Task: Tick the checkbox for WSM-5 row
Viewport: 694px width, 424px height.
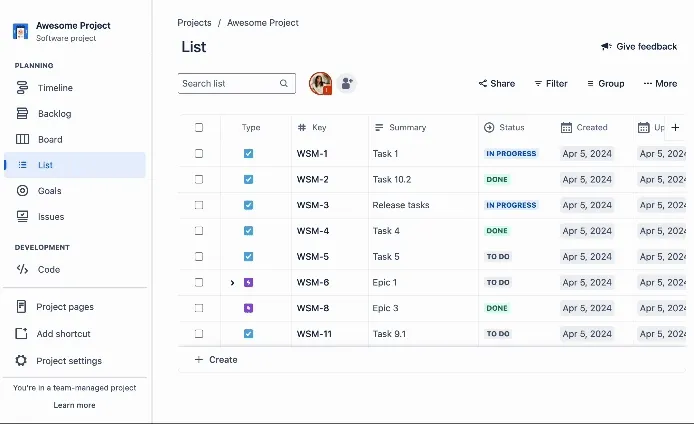Action: pos(199,256)
